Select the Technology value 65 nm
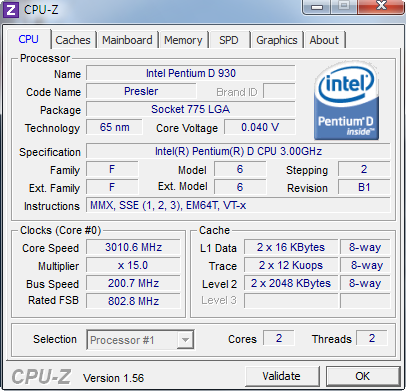The width and height of the screenshot is (407, 392). click(114, 127)
